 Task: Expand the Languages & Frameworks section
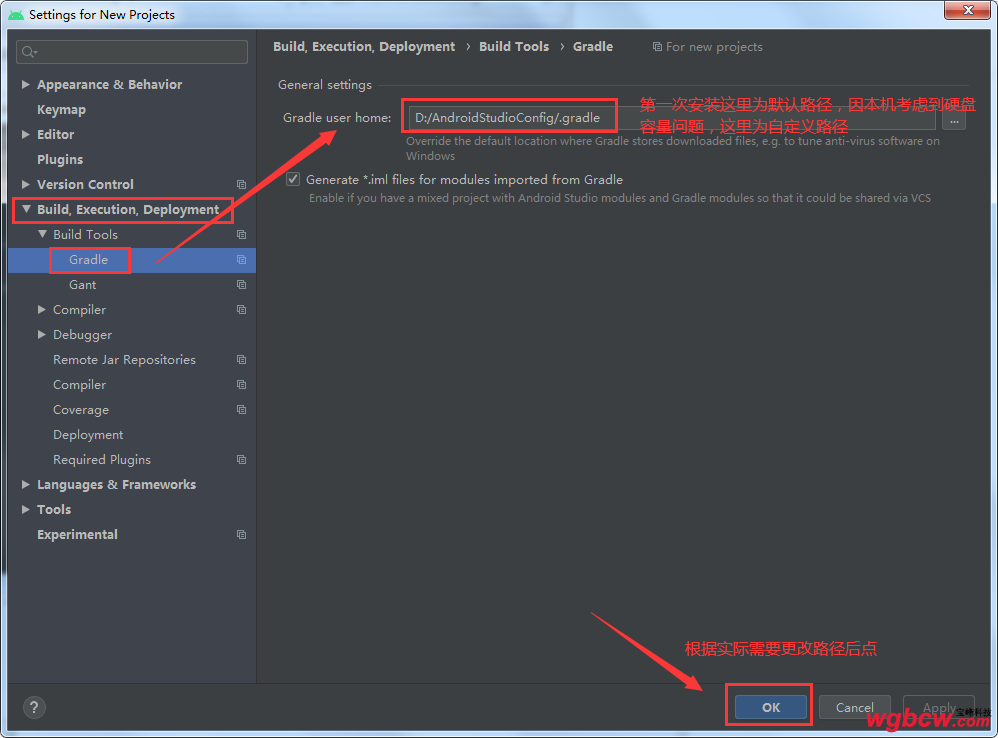coord(25,484)
